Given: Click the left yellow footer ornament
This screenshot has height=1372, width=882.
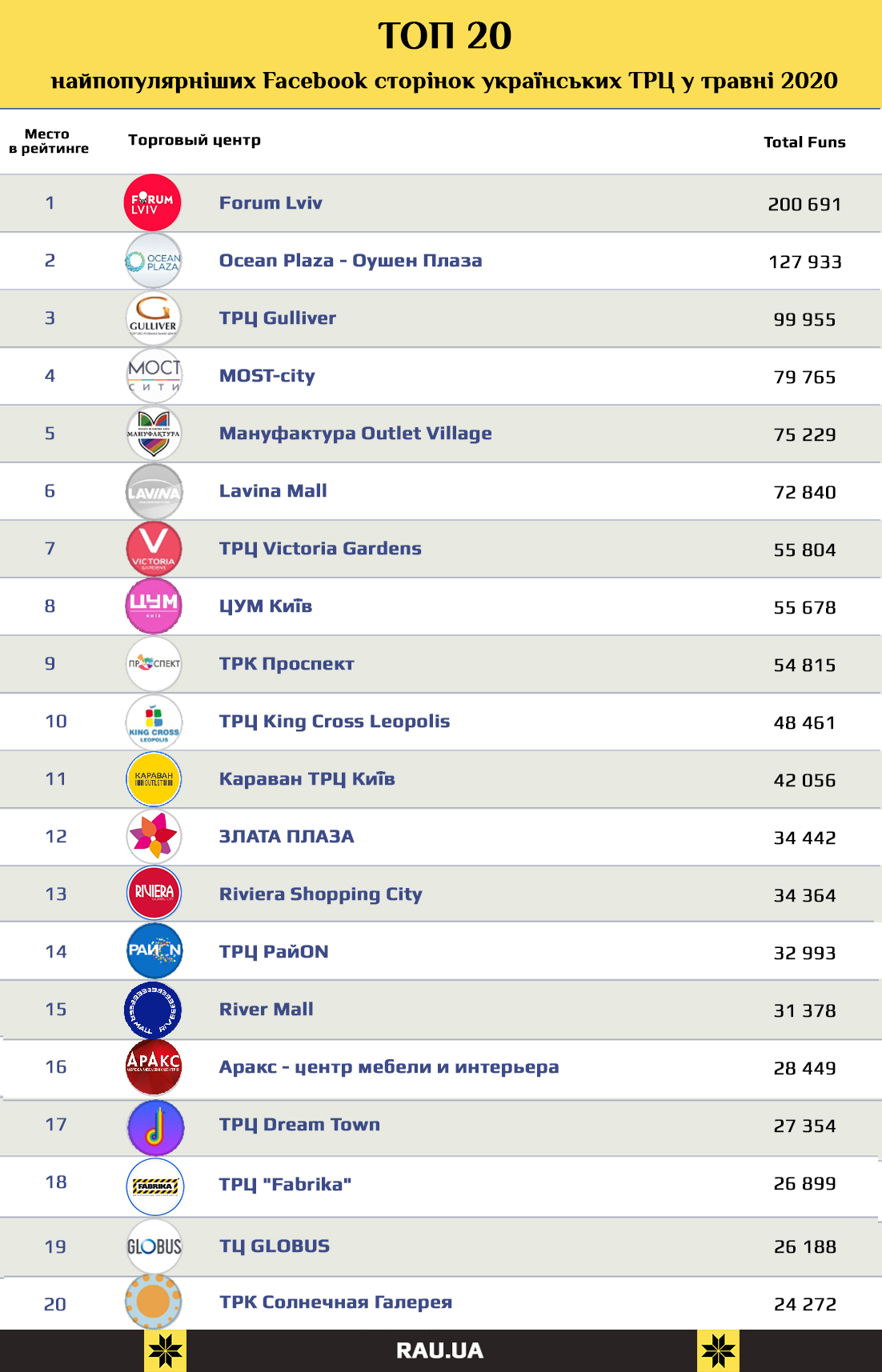Looking at the screenshot, I should (166, 1350).
